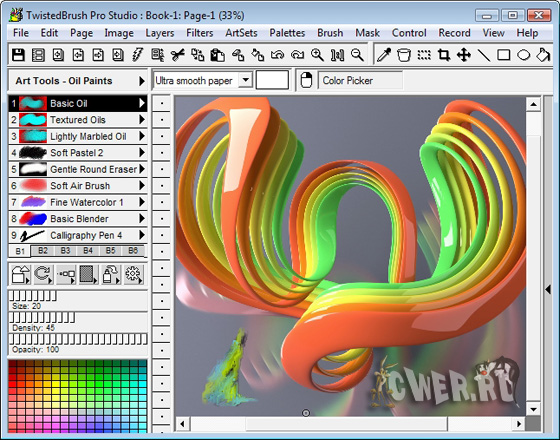Select the Gentle Round Eraser brush

[78, 169]
